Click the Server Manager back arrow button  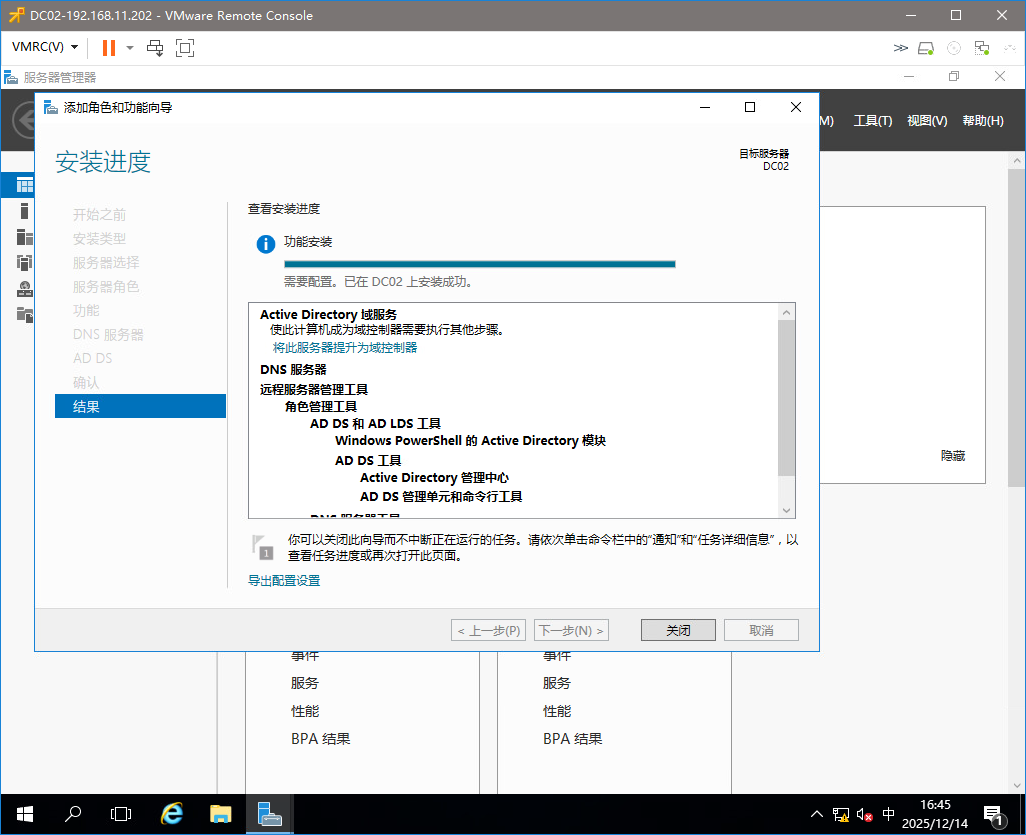[24, 121]
